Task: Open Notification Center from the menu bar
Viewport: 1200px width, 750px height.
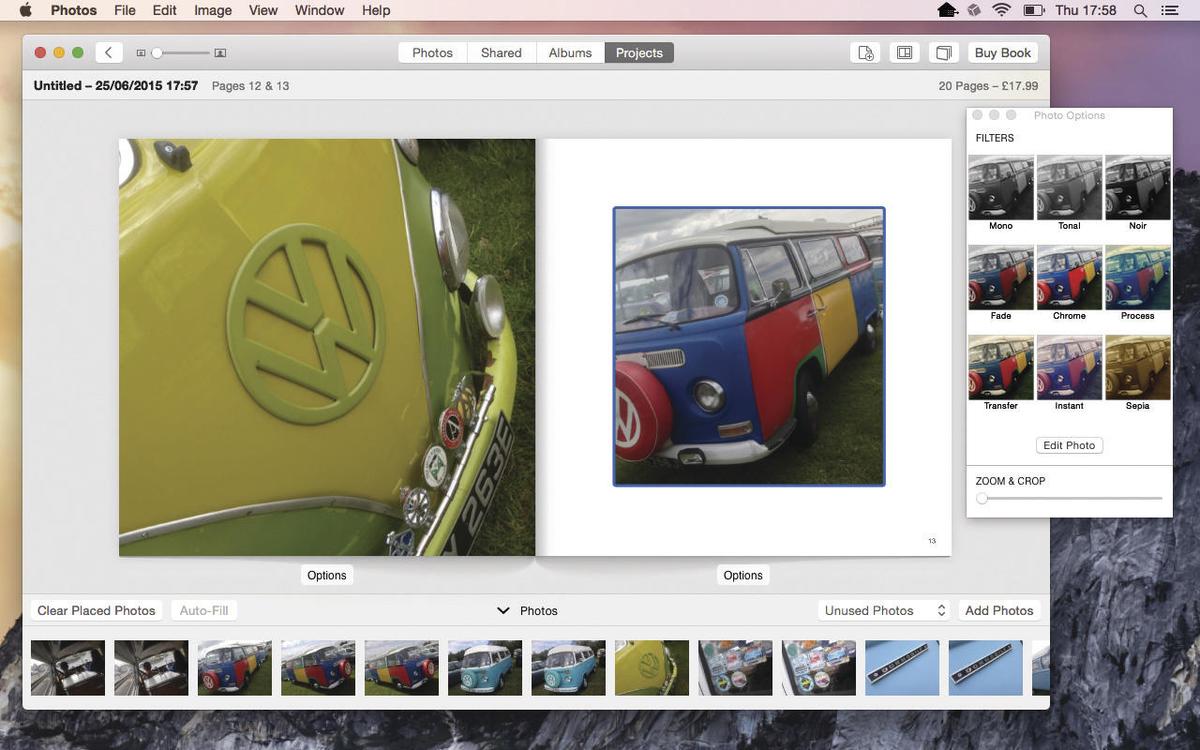Action: [1169, 10]
